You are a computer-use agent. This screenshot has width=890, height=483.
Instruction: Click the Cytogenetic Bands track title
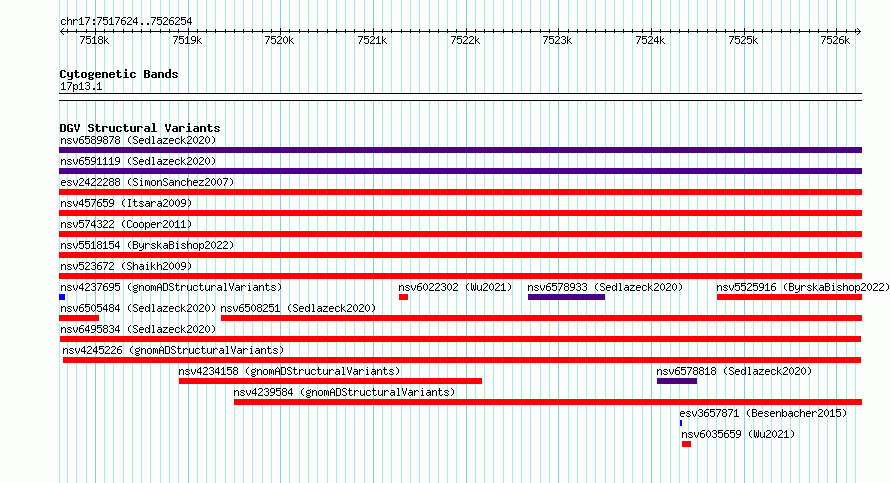click(119, 74)
